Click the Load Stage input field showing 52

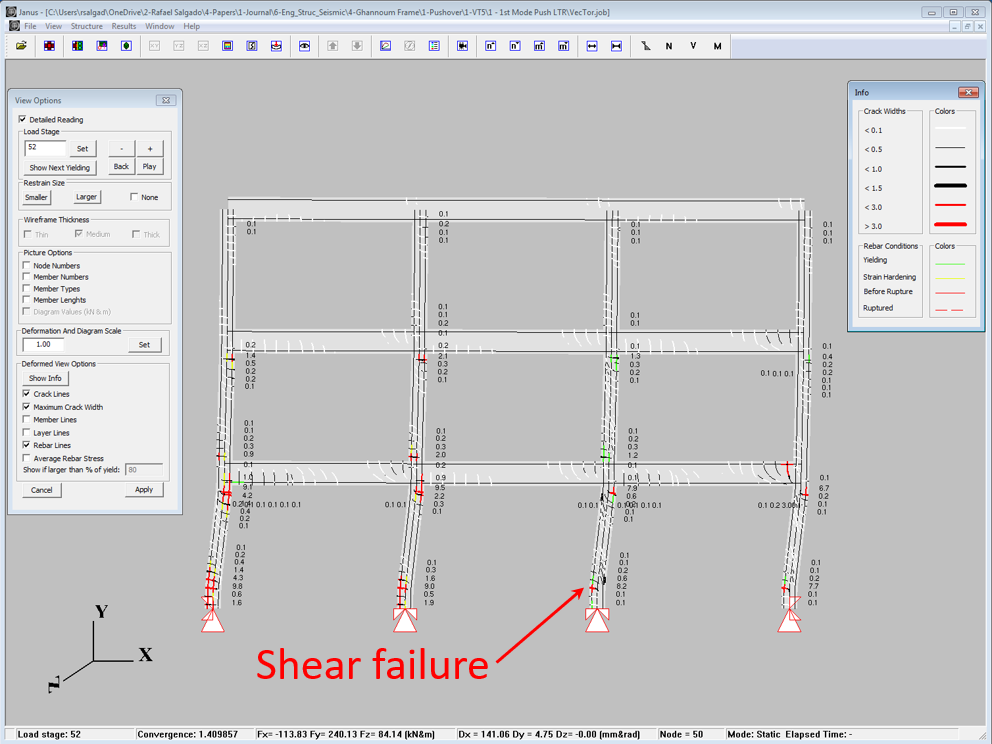(x=45, y=148)
